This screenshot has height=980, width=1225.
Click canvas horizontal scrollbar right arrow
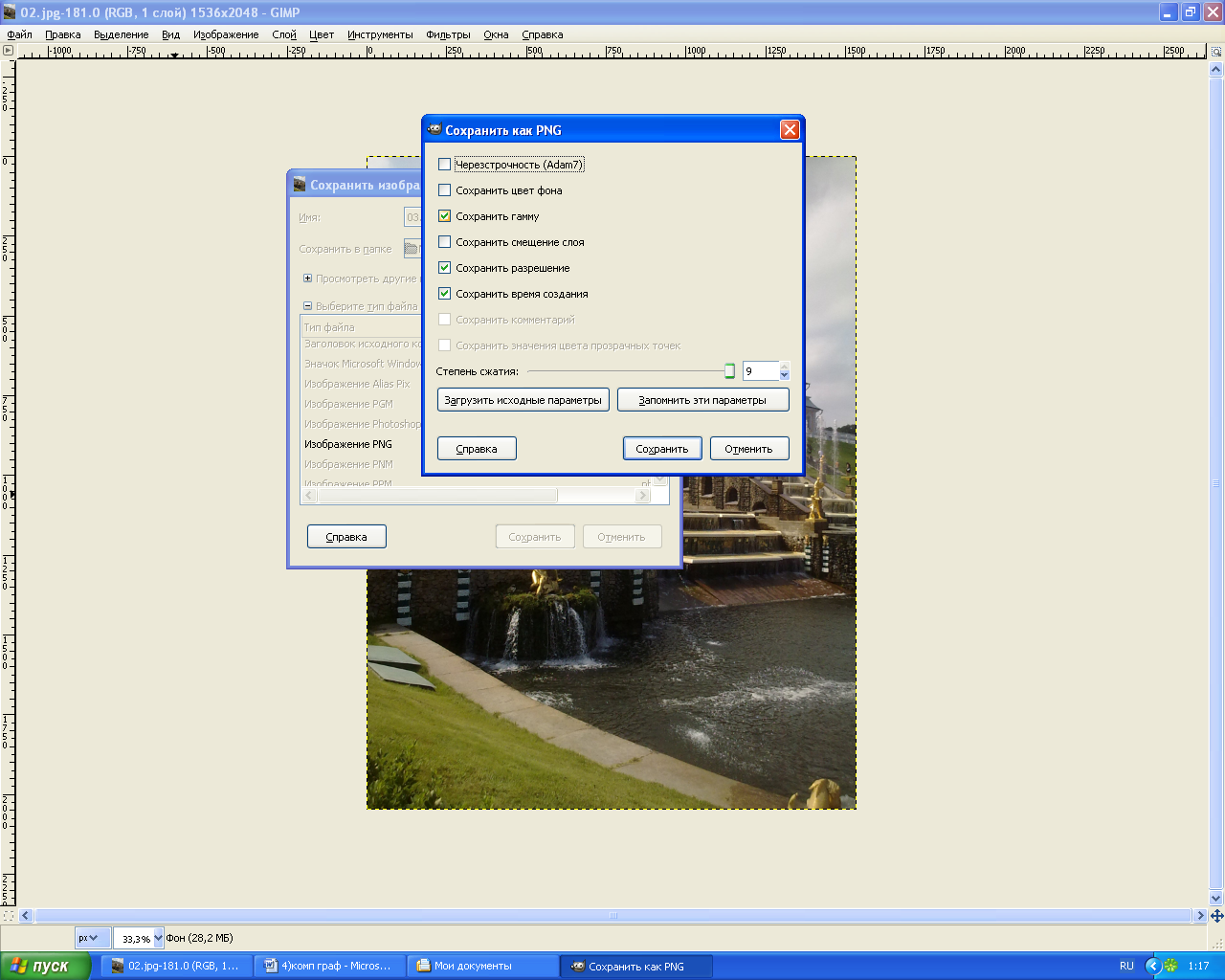click(1200, 916)
